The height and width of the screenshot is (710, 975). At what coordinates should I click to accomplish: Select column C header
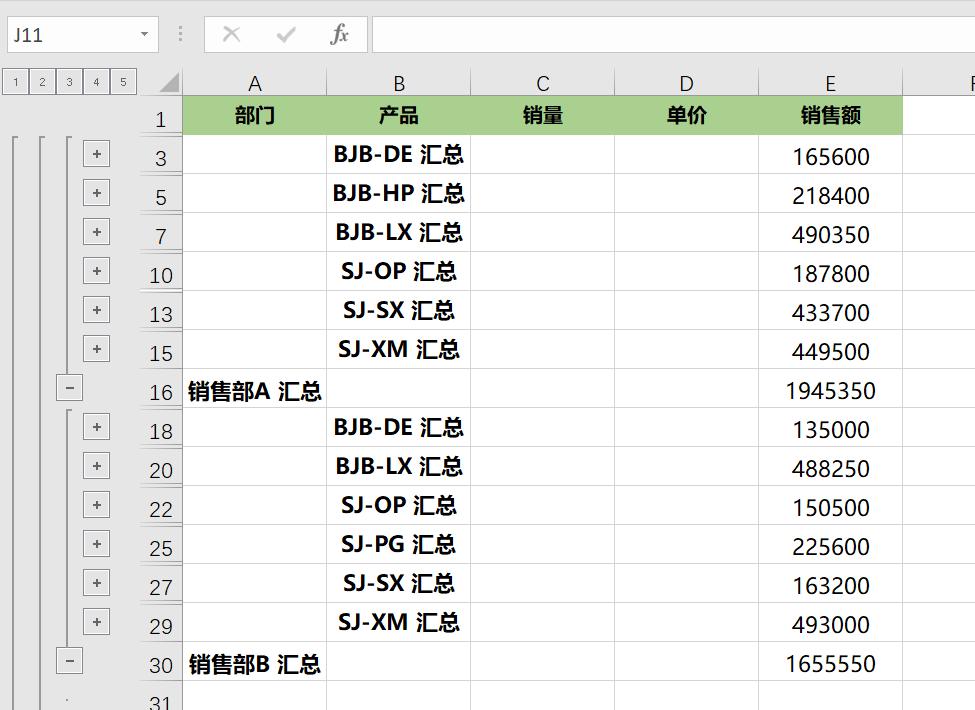[542, 83]
